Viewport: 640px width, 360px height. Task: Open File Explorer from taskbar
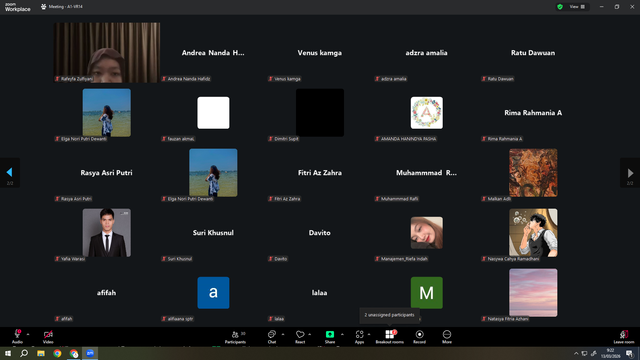click(41, 353)
